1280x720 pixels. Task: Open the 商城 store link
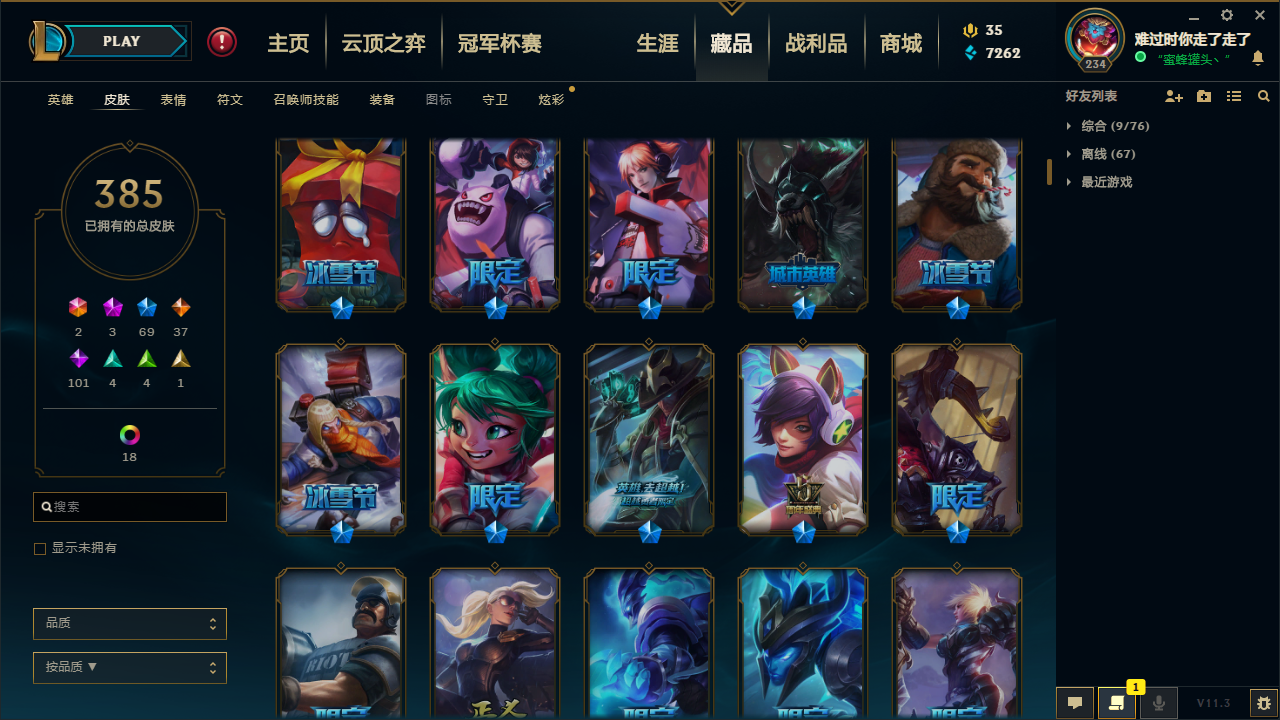[901, 43]
